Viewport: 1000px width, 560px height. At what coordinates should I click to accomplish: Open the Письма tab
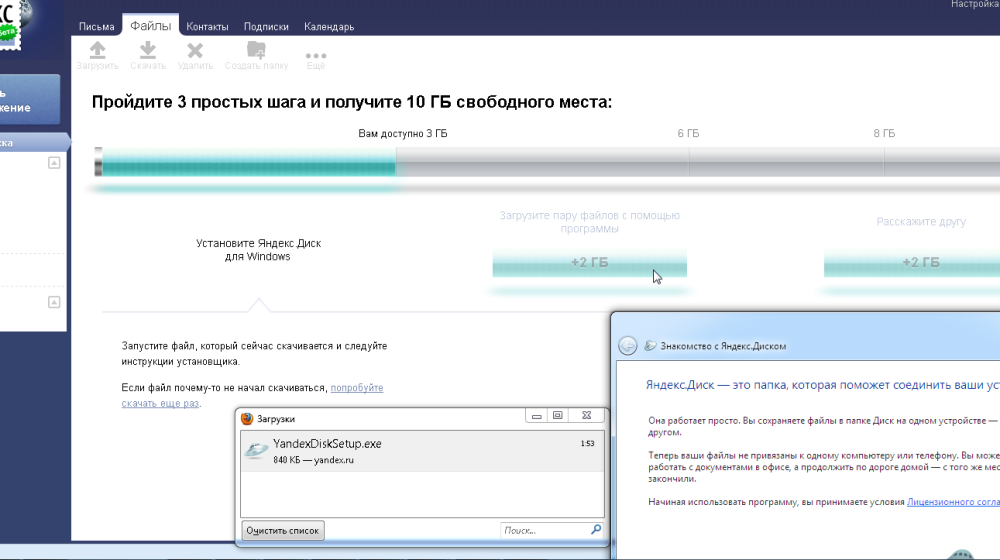click(96, 27)
